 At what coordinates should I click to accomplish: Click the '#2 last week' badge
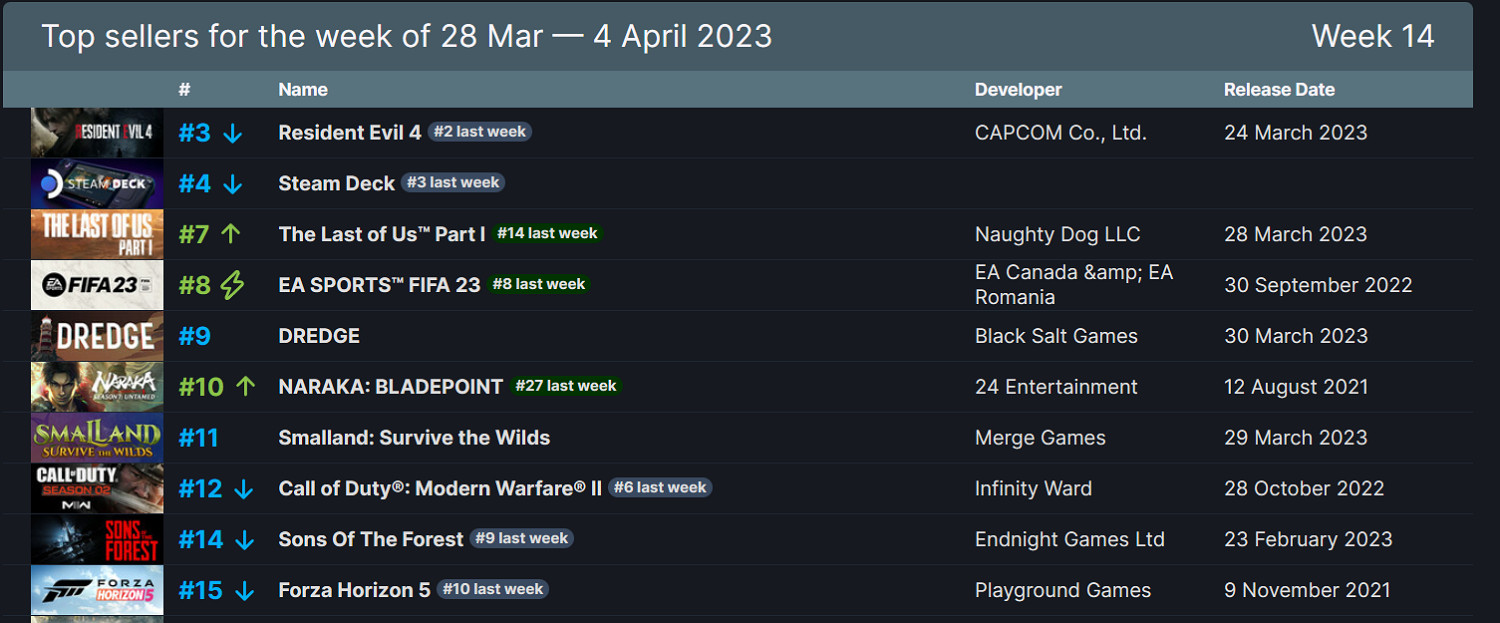click(x=480, y=132)
